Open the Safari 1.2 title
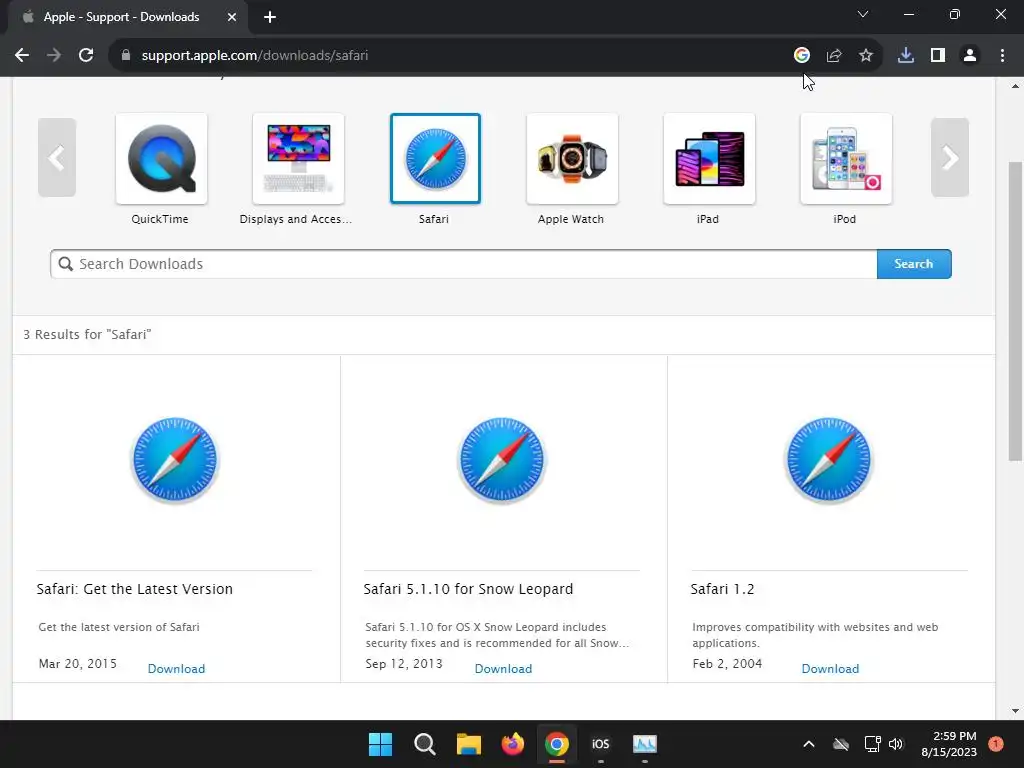Screen dimensions: 1024x768 [x=722, y=589]
